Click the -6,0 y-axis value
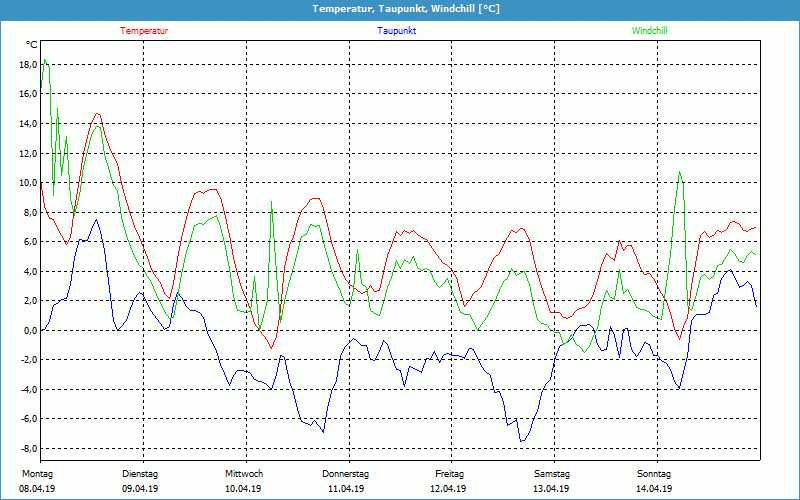Image resolution: width=800 pixels, height=500 pixels. click(29, 419)
